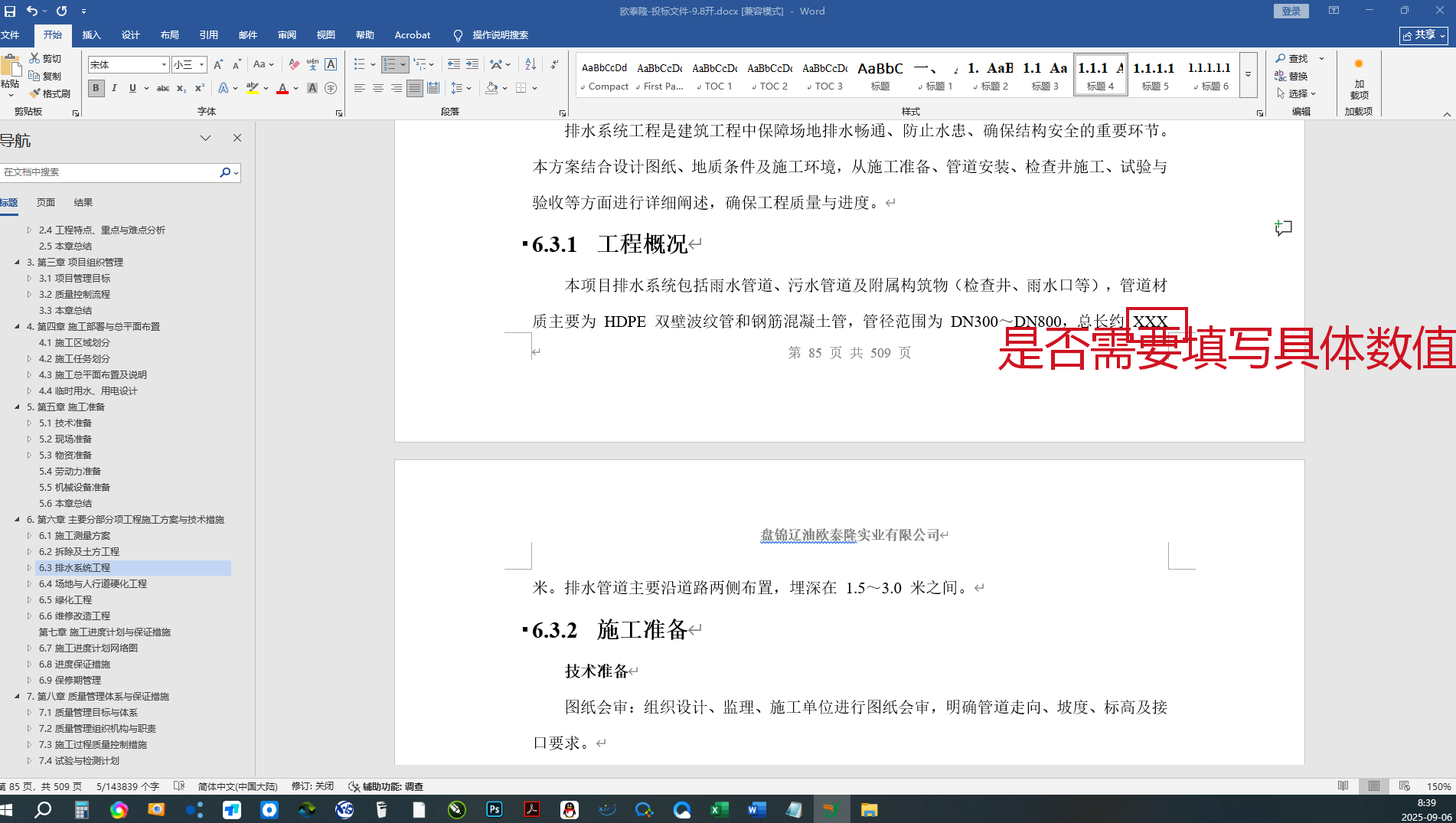Toggle Bold formatting
The image size is (1456, 823).
tap(96, 88)
